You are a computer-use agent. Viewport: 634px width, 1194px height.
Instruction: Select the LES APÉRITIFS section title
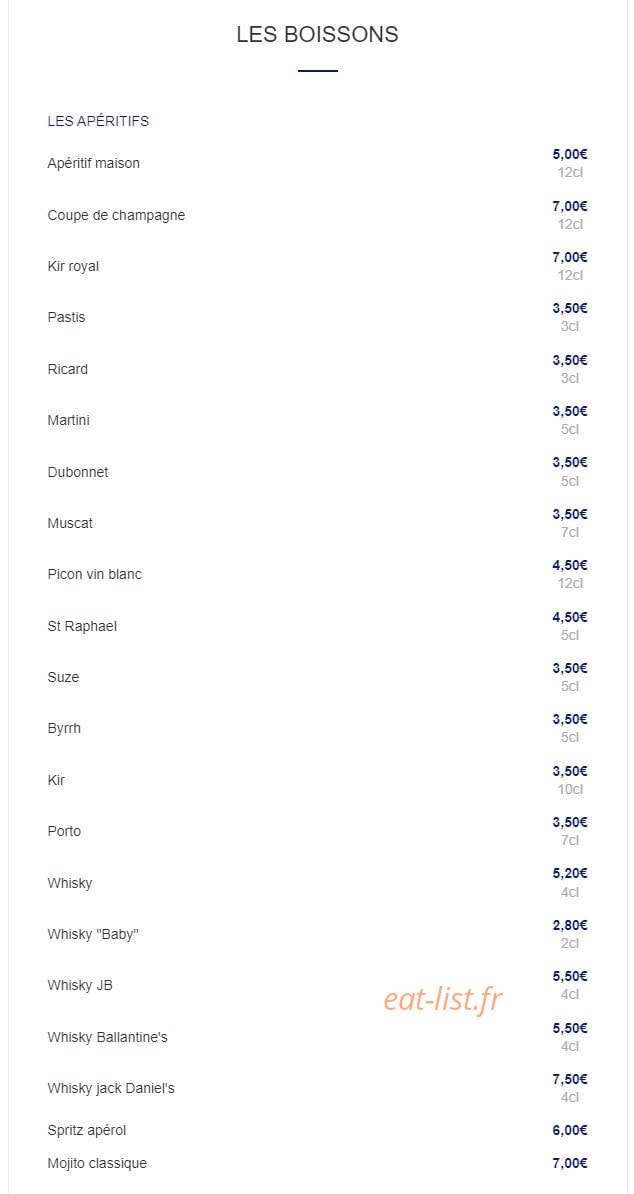click(98, 121)
